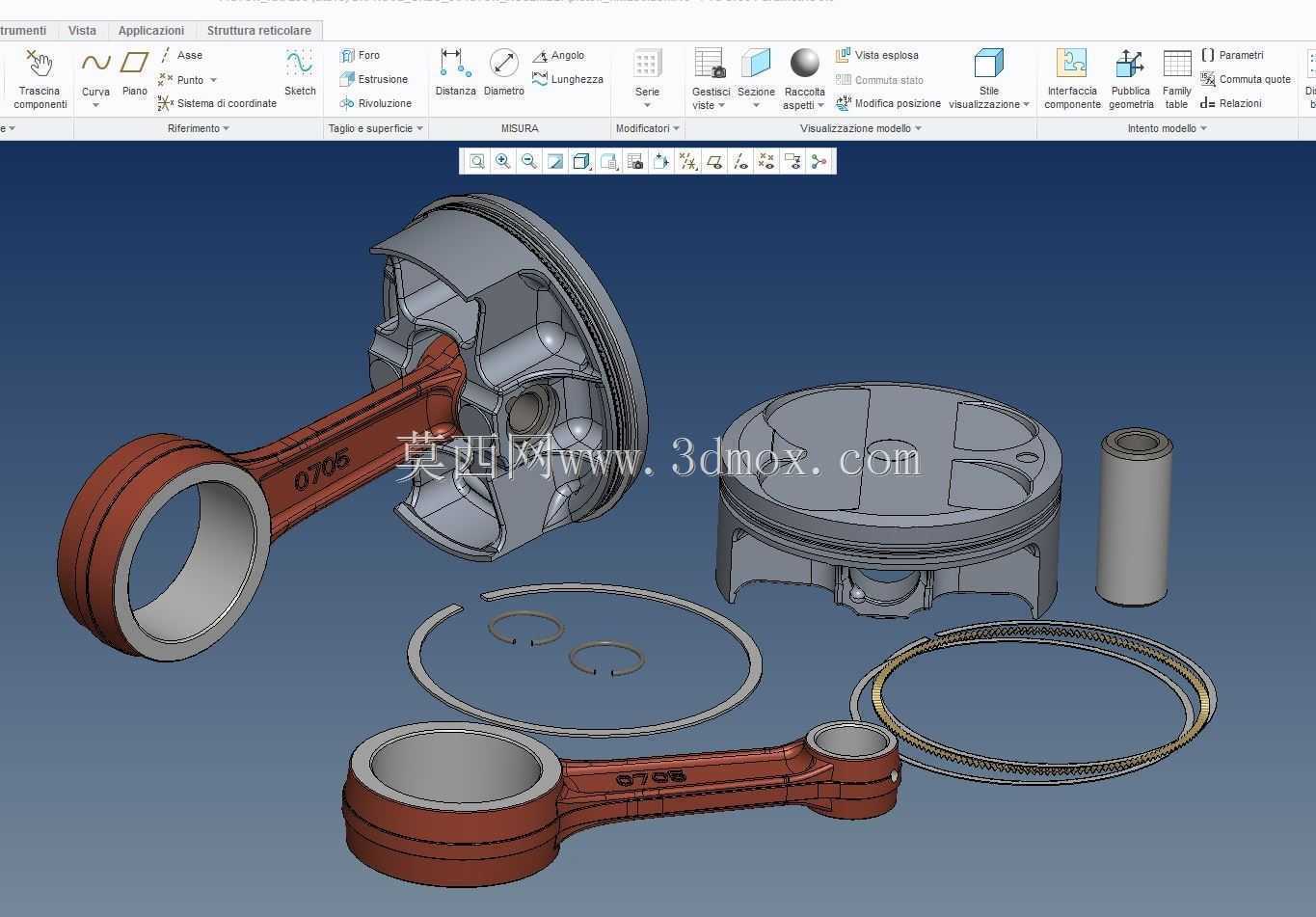
Task: Select the Foro hole tool
Action: click(x=361, y=56)
